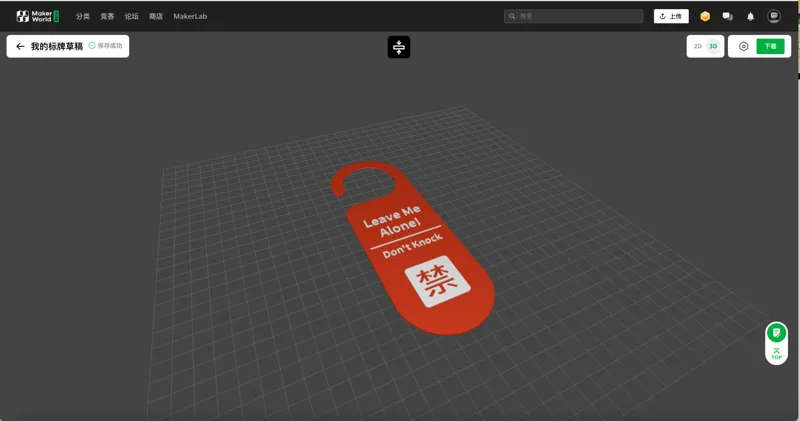
Task: Open the 论坛 forum menu item
Action: [132, 16]
